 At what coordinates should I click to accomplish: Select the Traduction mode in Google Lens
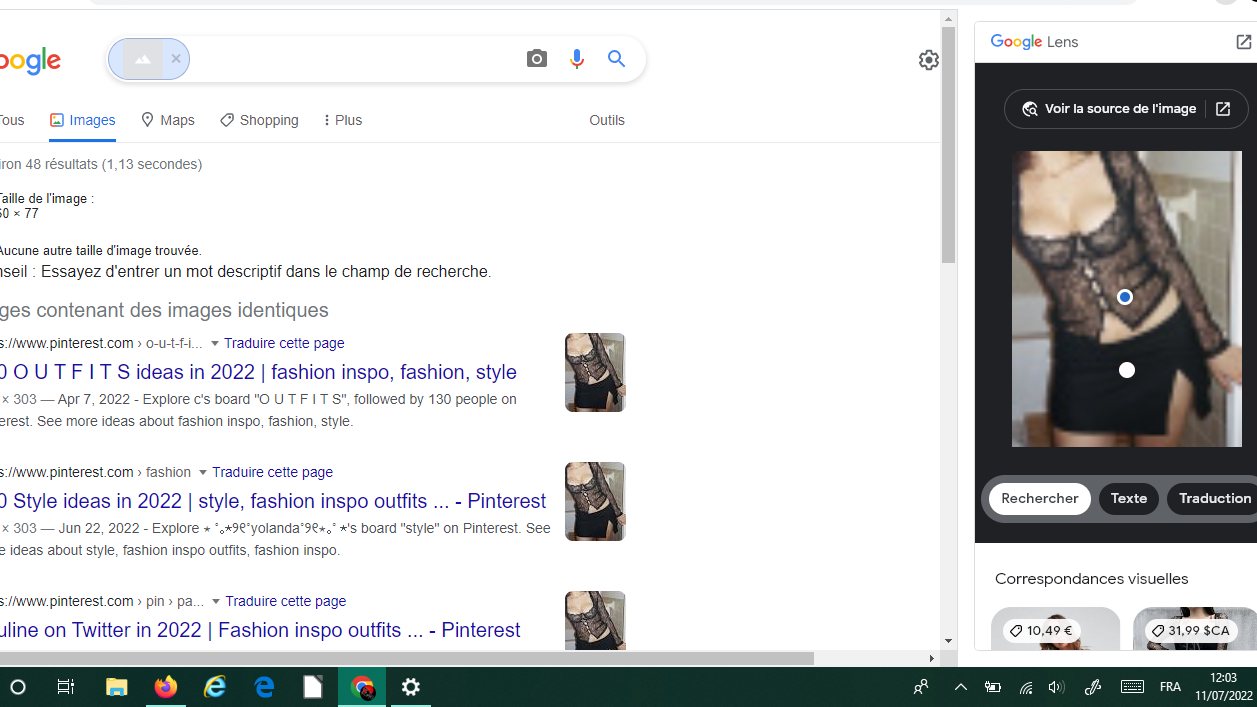(x=1213, y=499)
